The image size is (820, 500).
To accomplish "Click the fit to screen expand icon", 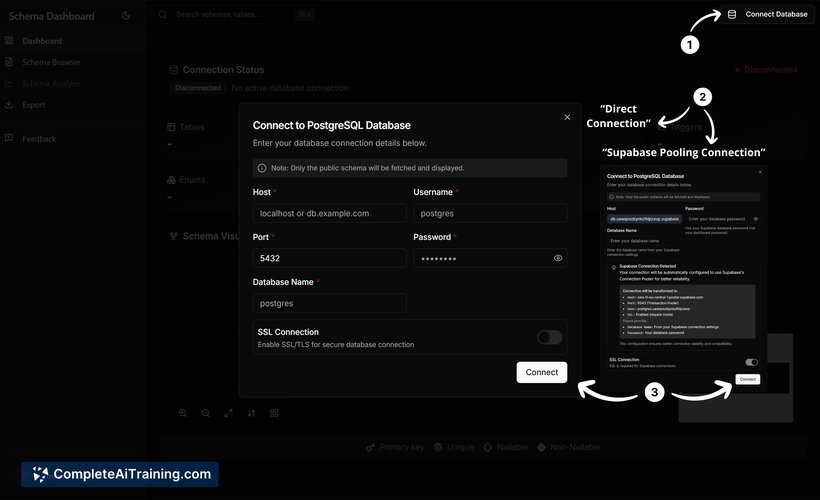I will pos(229,413).
